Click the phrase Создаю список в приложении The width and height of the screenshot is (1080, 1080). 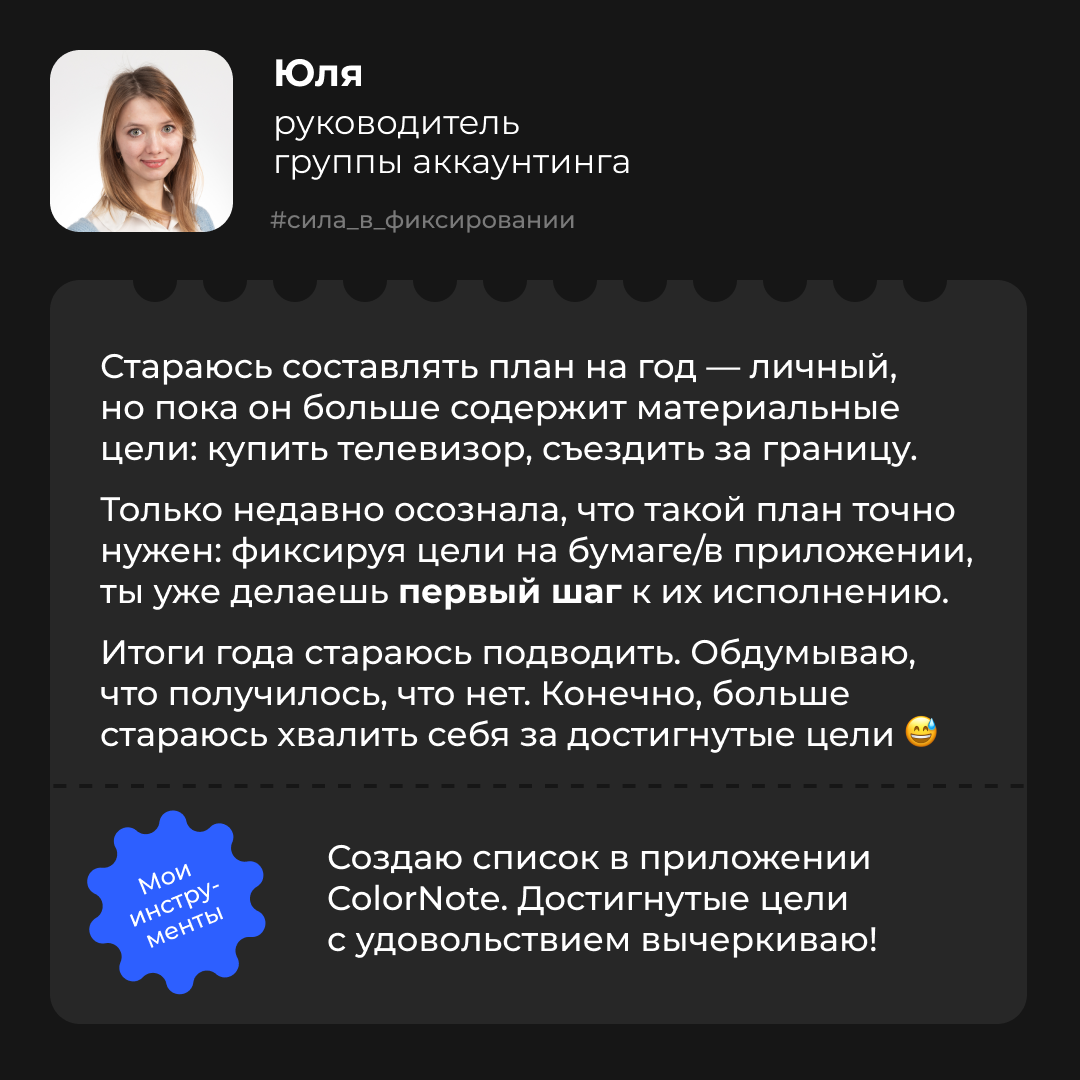tap(599, 858)
